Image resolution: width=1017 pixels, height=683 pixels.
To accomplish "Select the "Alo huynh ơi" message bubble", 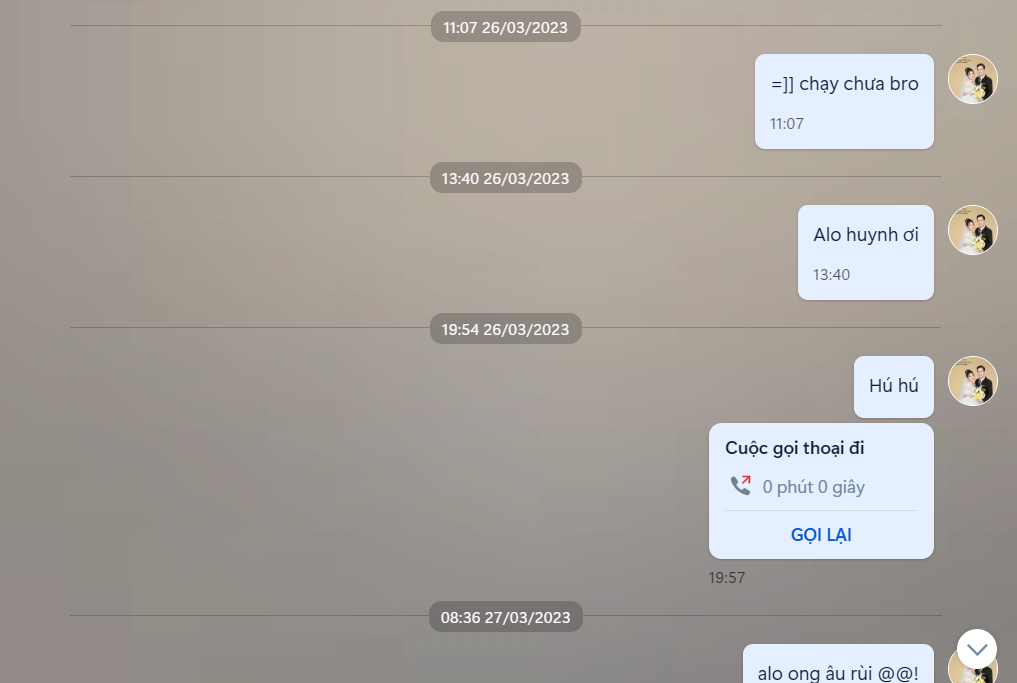I will coord(866,253).
